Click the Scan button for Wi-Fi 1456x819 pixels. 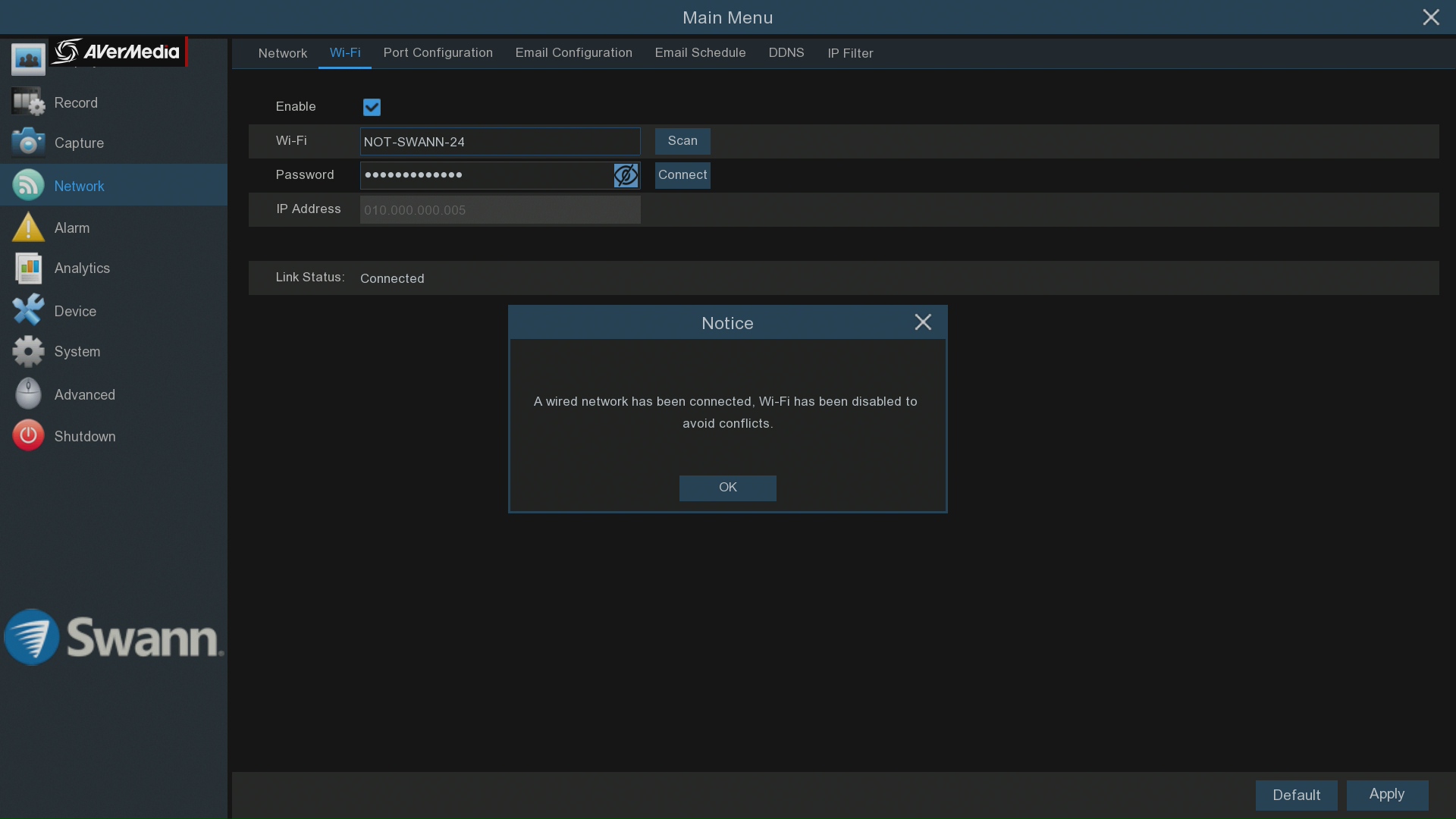pyautogui.click(x=682, y=141)
